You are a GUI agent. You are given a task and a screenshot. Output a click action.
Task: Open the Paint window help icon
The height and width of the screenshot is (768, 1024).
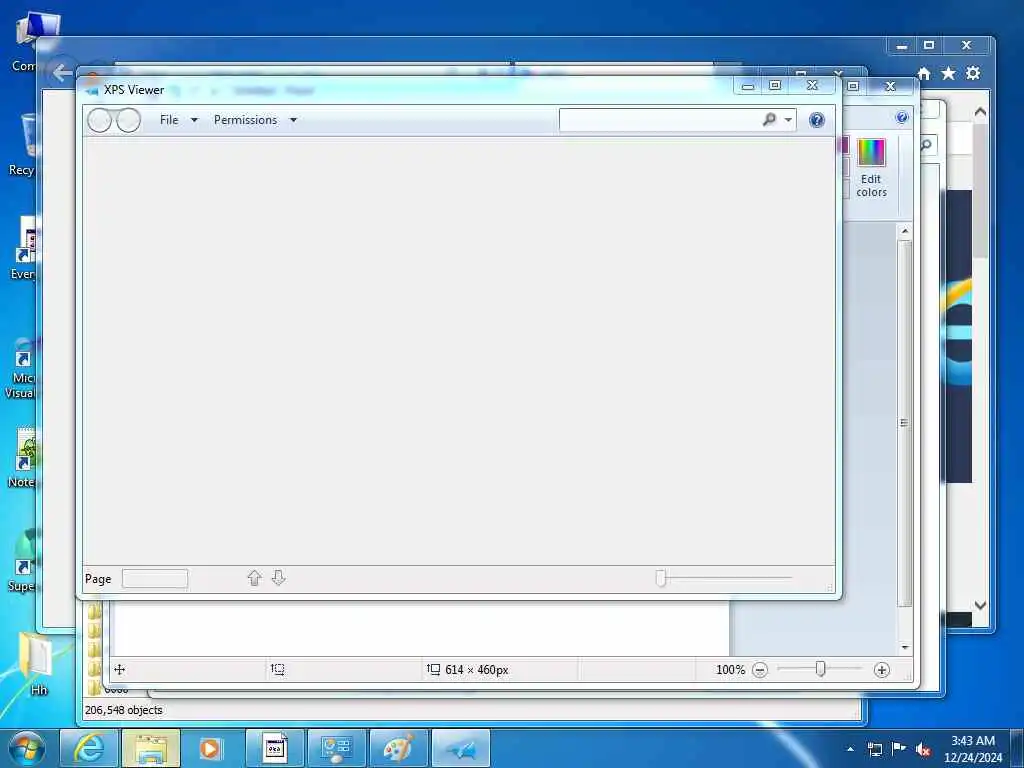[902, 118]
